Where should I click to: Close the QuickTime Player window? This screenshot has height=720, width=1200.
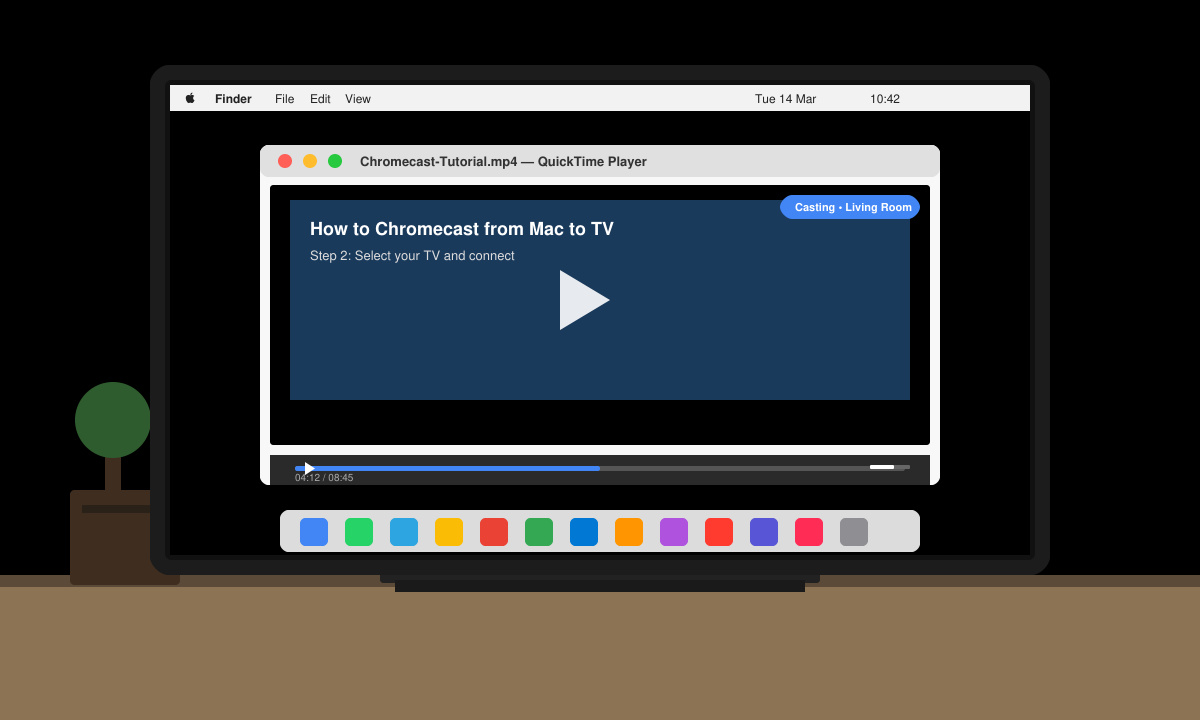tap(285, 161)
